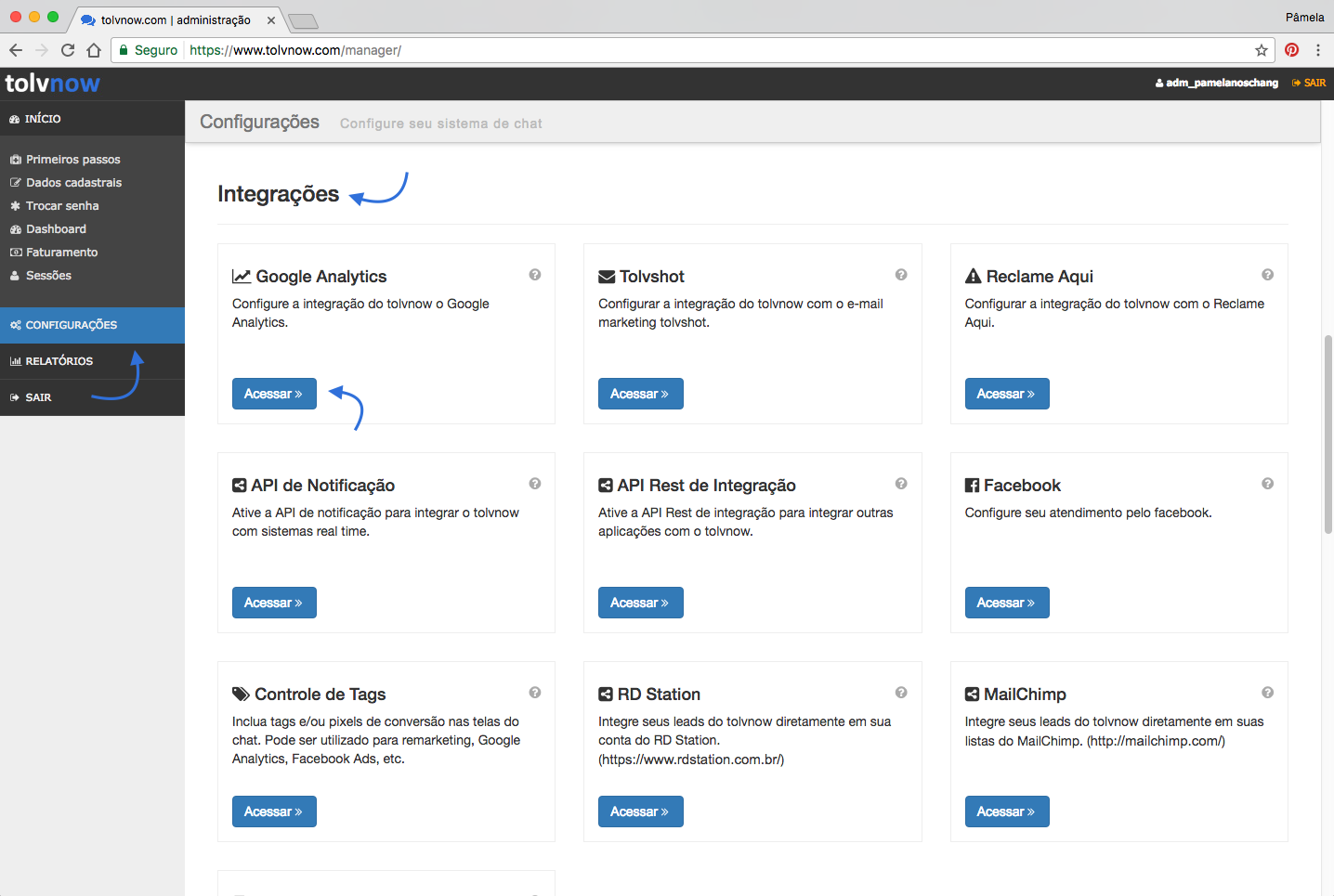This screenshot has height=896, width=1334.
Task: Open the INÍCIO sidebar section
Action: pos(92,119)
